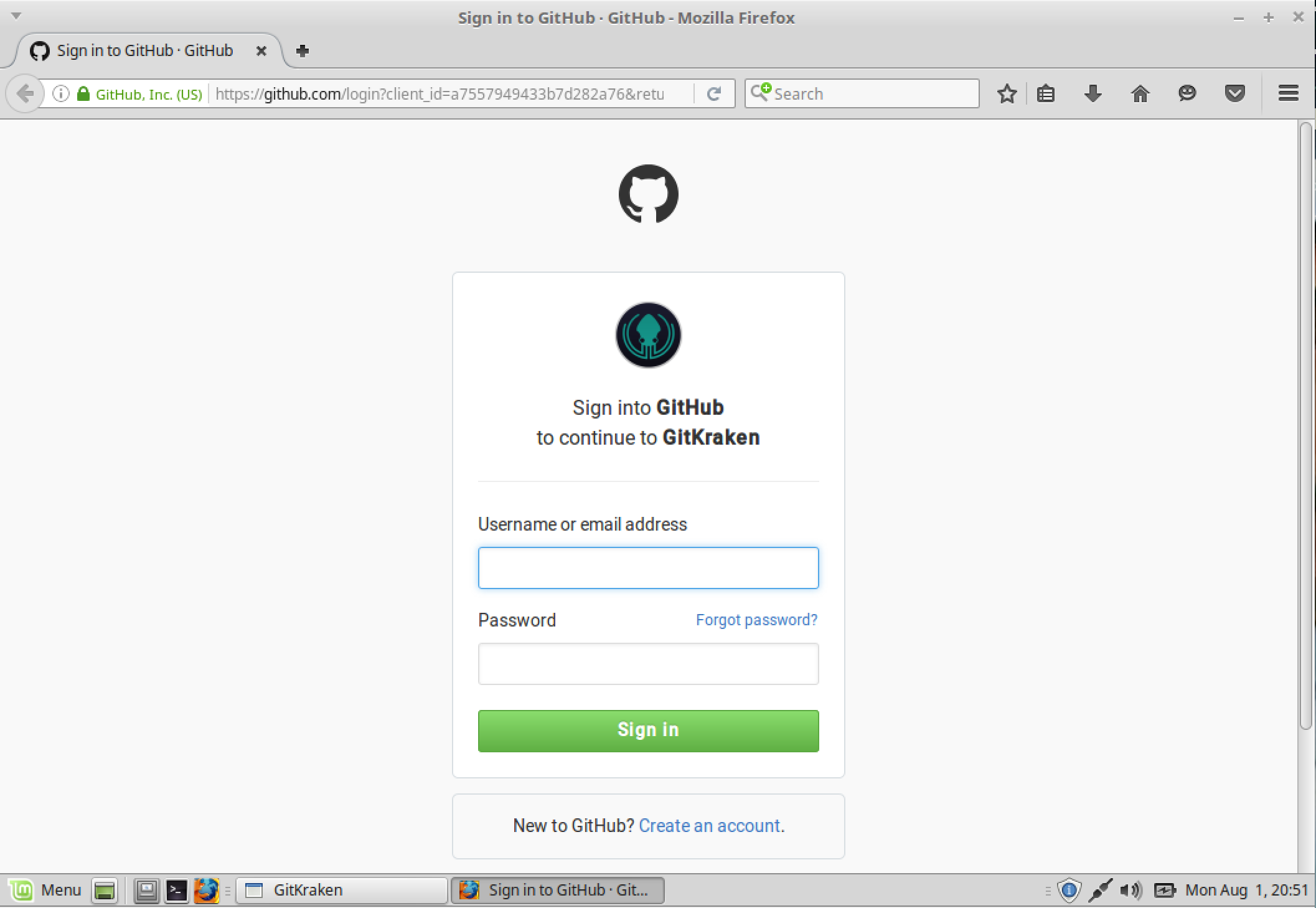Reload the current page
This screenshot has width=1316, height=908.
tap(714, 93)
